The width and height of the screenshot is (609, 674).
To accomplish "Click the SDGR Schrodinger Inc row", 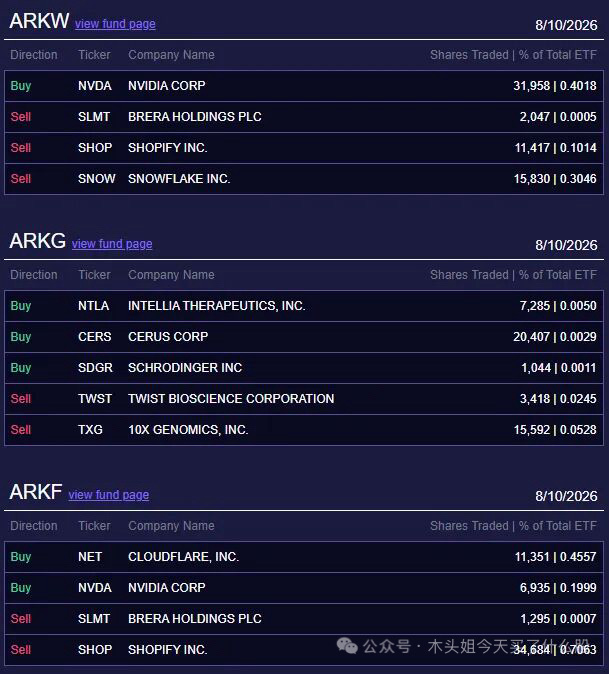I will (304, 368).
